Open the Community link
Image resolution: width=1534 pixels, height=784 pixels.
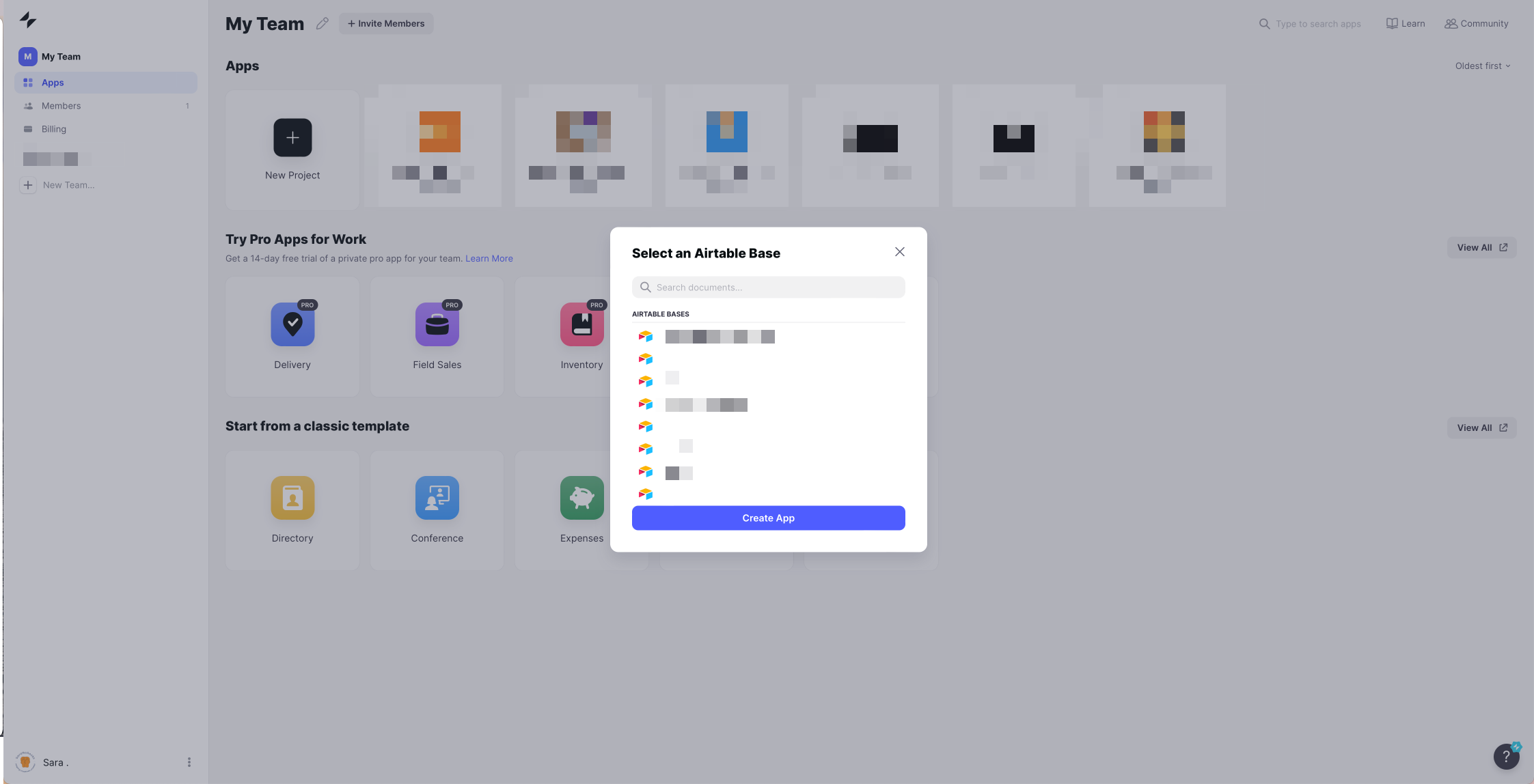click(x=1476, y=24)
